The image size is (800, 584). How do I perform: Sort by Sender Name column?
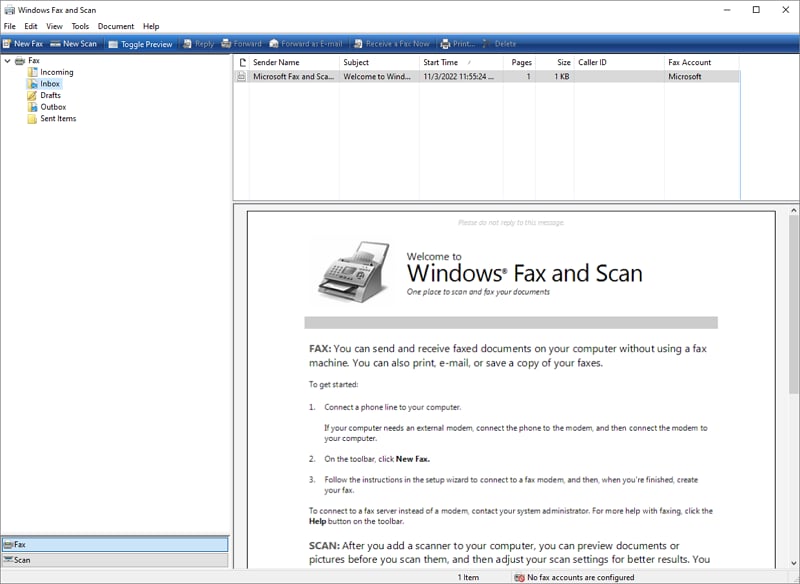pyautogui.click(x=294, y=62)
